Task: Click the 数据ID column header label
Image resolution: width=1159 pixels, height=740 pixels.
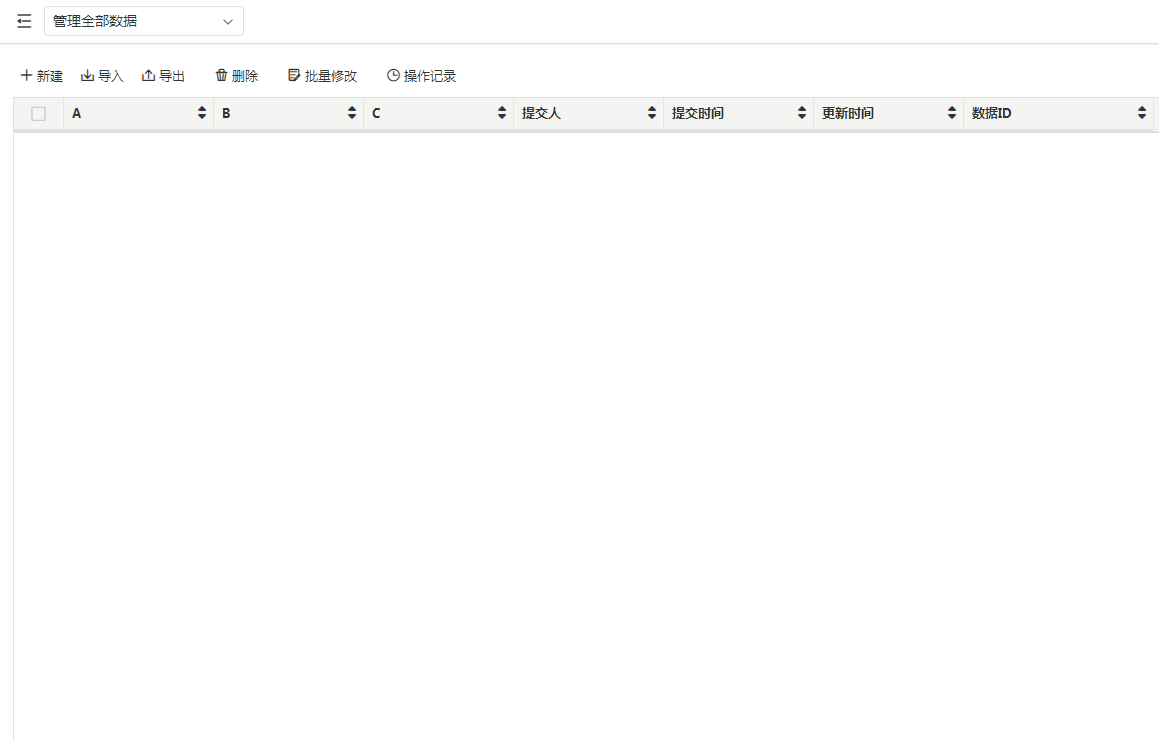Action: pos(991,114)
